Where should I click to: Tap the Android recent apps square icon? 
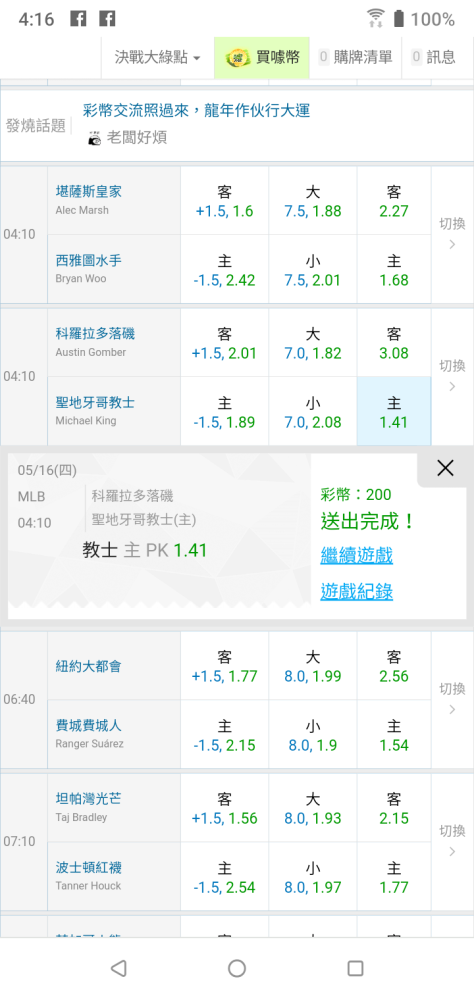pyautogui.click(x=355, y=968)
